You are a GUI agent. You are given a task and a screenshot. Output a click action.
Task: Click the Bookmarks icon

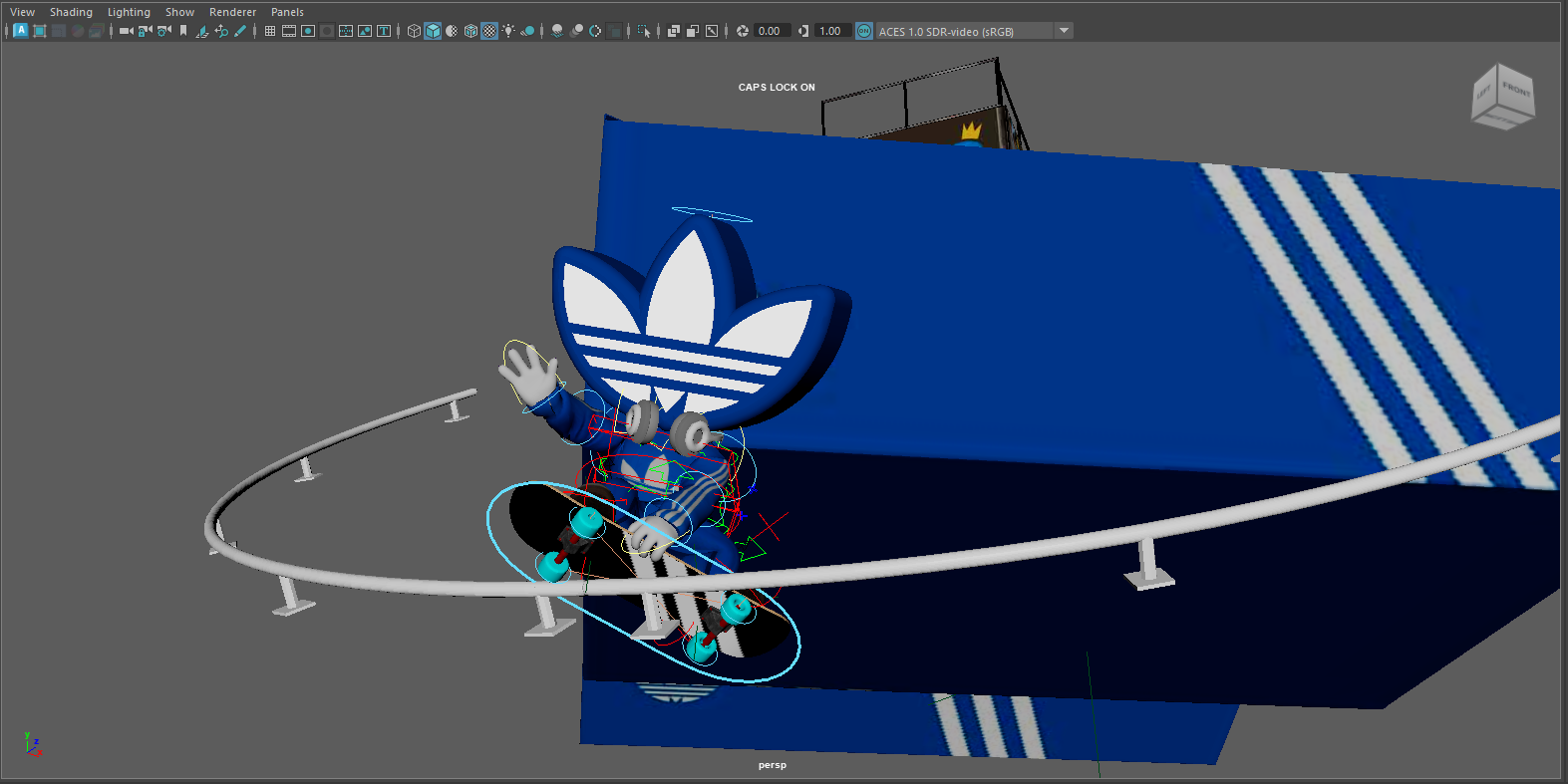(x=183, y=31)
